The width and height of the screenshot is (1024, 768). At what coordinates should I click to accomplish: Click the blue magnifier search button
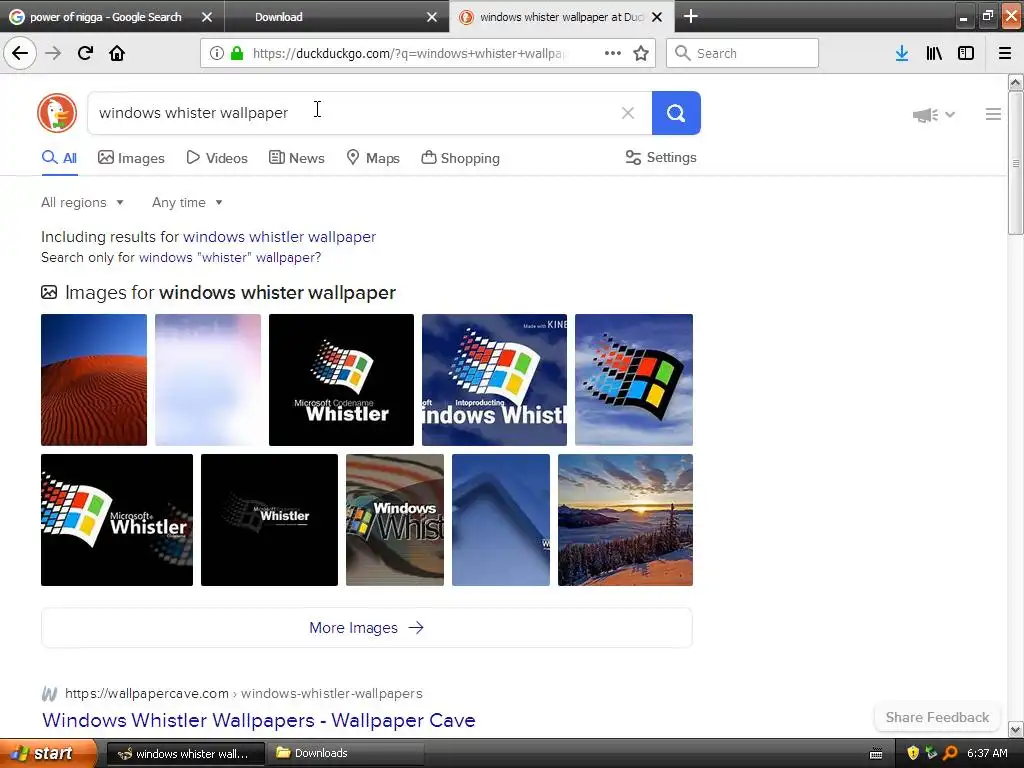tap(676, 113)
